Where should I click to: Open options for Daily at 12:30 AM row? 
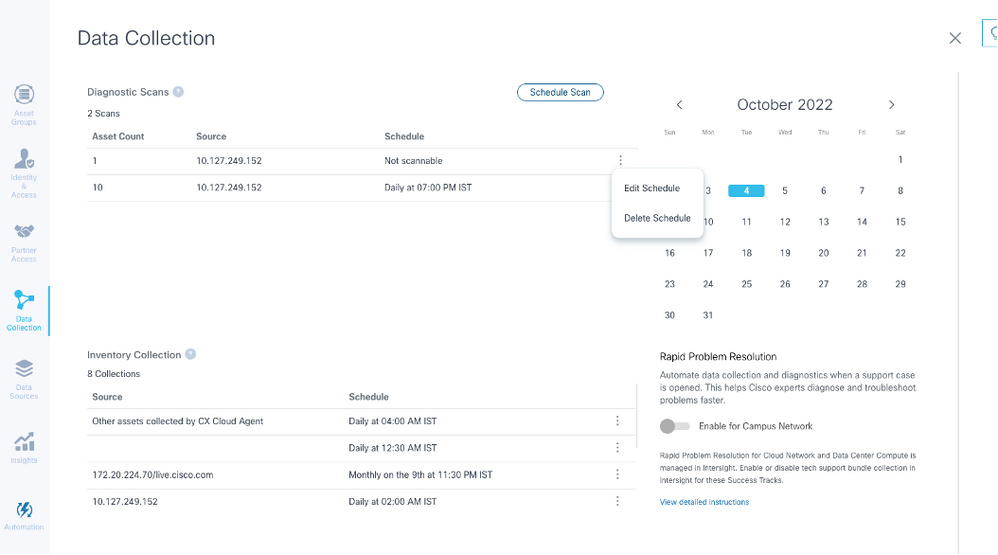click(617, 447)
